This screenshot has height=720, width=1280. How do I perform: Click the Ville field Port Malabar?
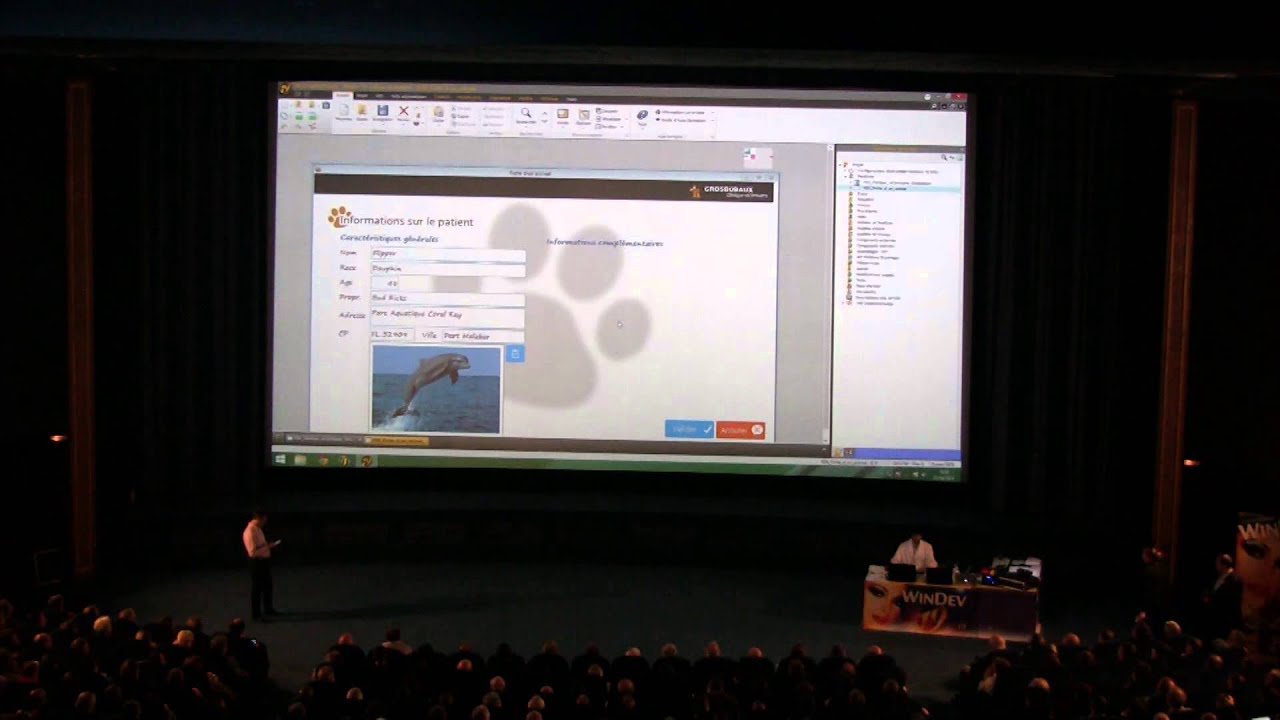click(x=483, y=335)
